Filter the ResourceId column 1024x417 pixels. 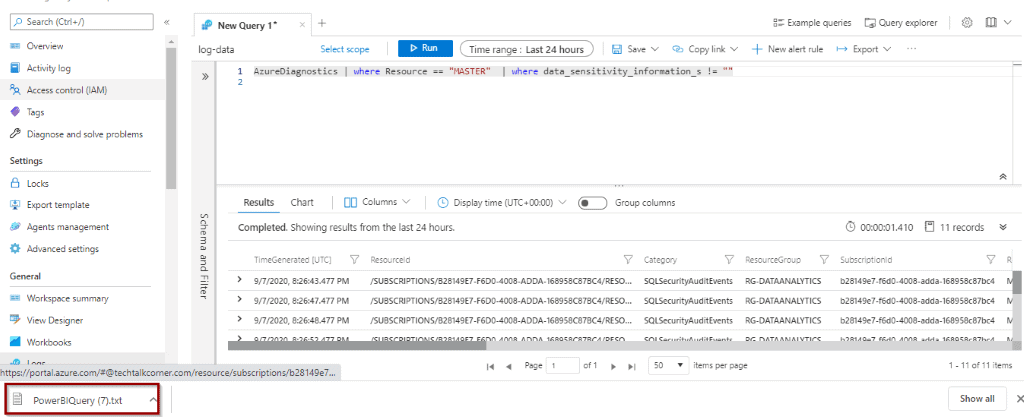click(x=628, y=260)
